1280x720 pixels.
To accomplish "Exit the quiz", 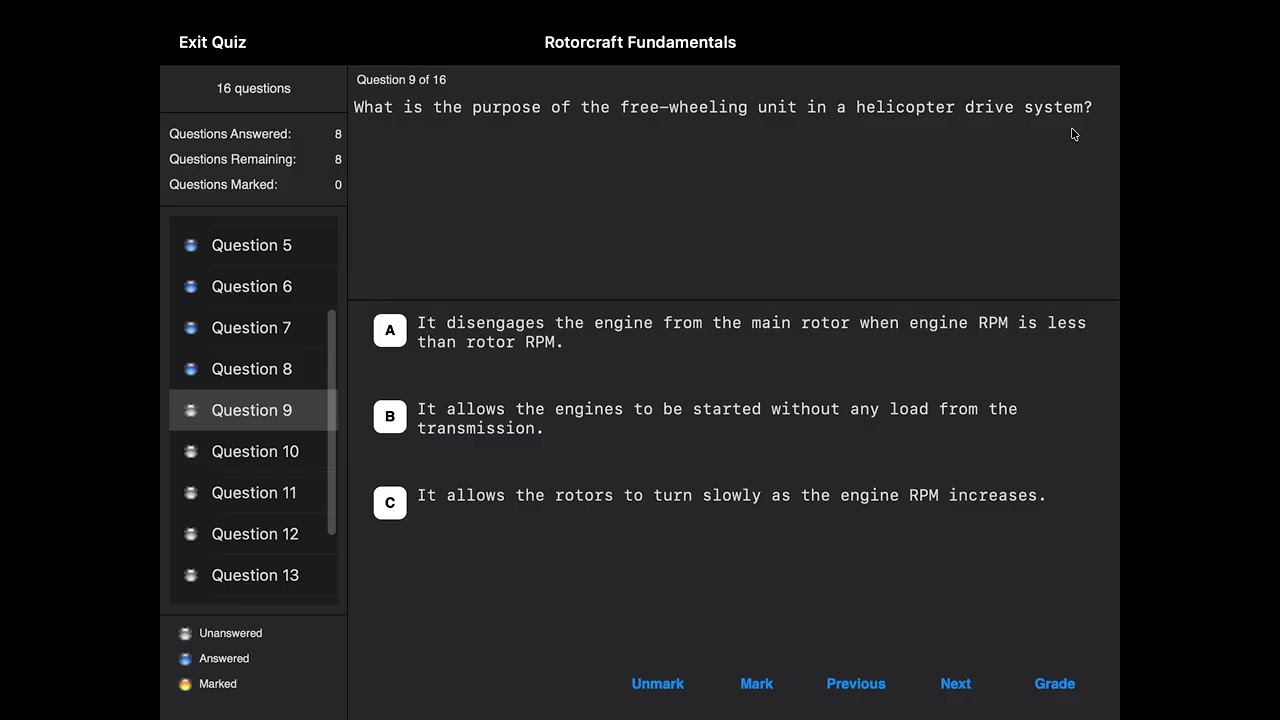I will coord(212,42).
